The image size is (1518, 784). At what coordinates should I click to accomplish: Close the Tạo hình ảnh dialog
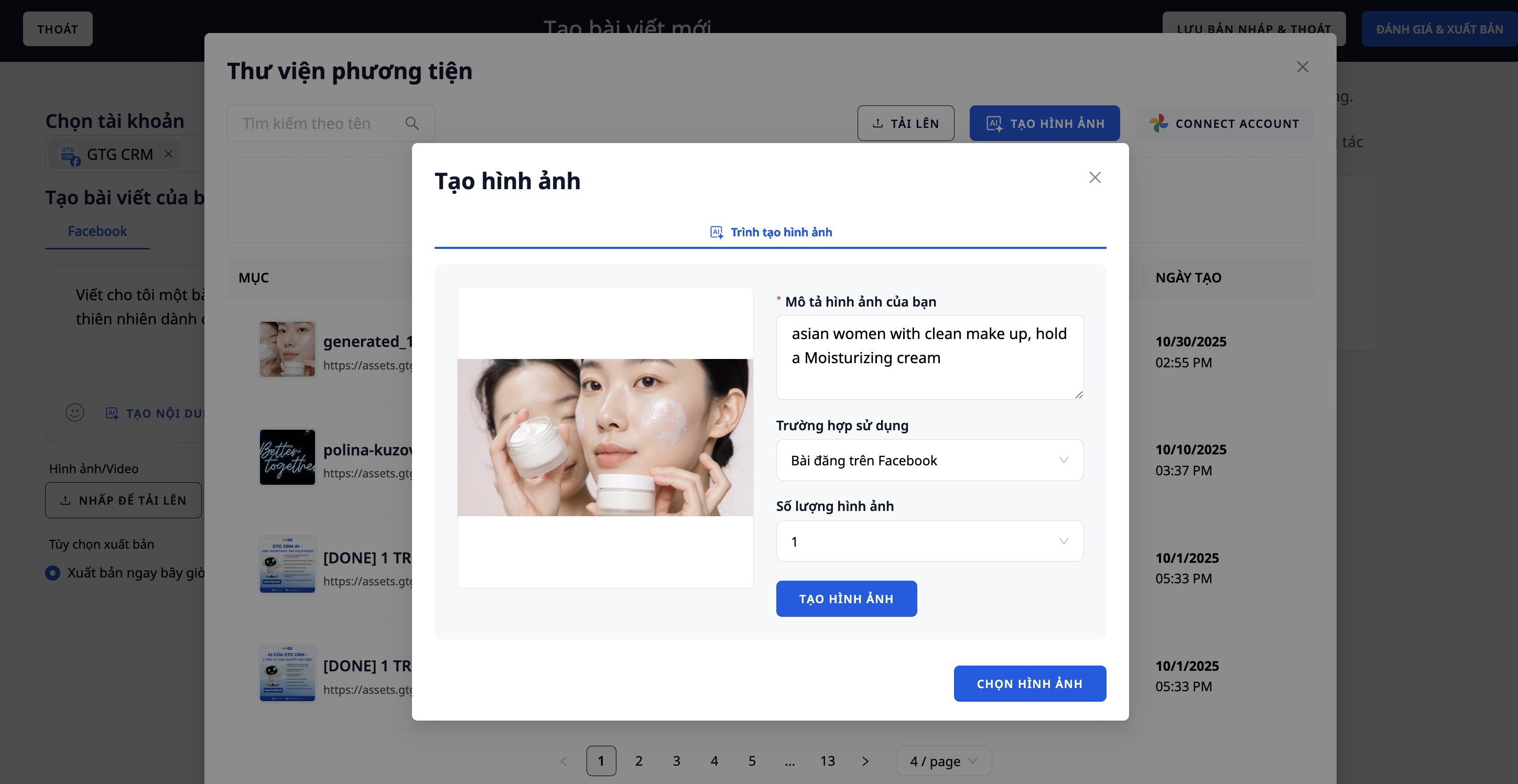tap(1094, 177)
